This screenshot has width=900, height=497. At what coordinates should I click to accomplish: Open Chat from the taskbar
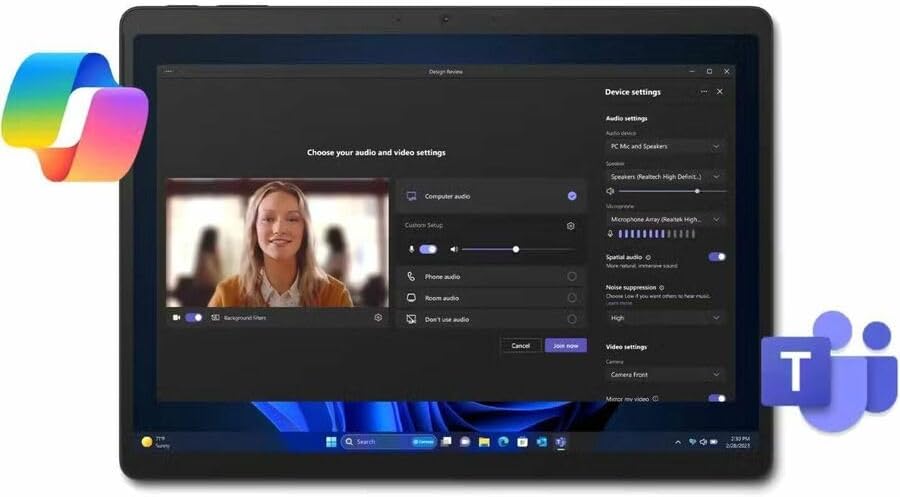[x=465, y=442]
